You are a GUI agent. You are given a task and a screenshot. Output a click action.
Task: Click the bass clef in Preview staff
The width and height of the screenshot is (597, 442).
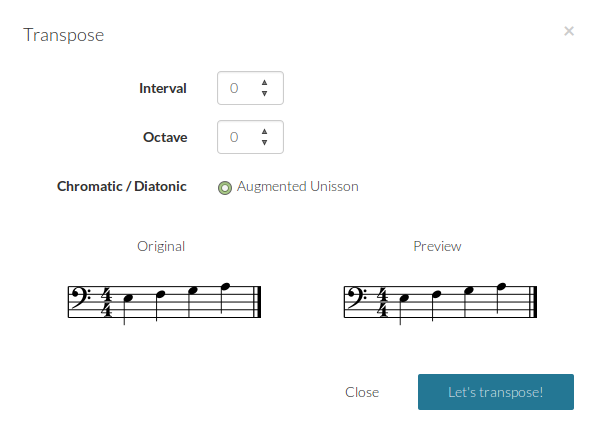[x=357, y=297]
